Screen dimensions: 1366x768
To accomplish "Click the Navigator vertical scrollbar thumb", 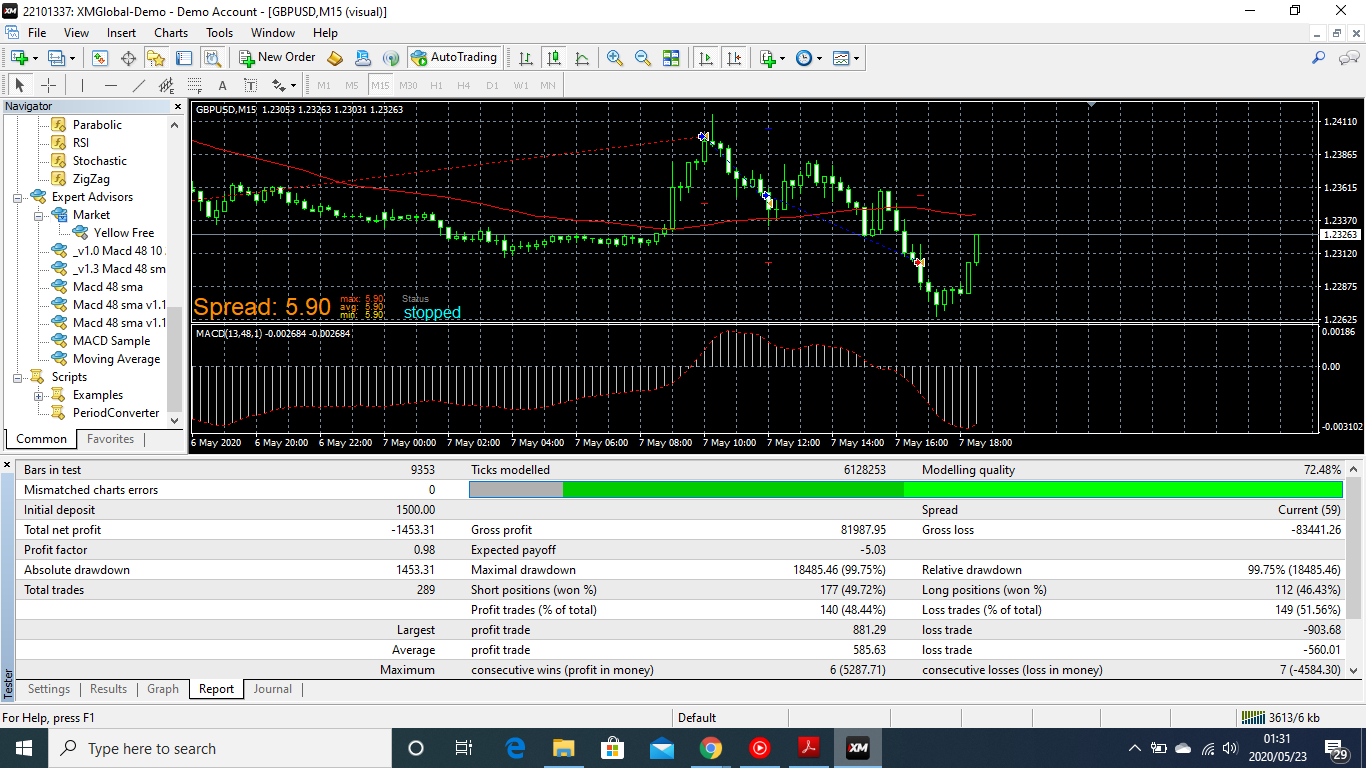I will pyautogui.click(x=175, y=359).
